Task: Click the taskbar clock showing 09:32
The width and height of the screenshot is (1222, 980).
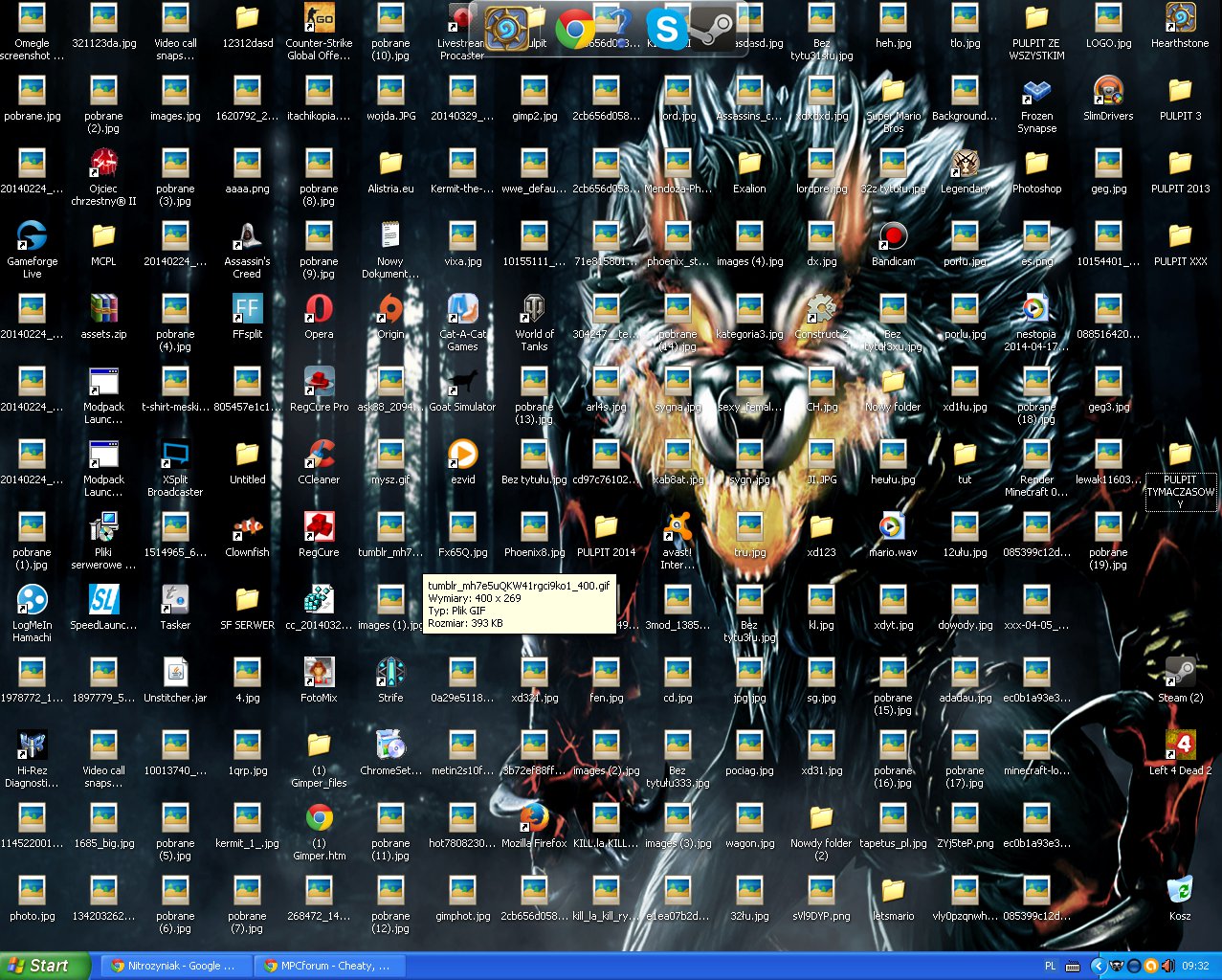Action: coord(1195,967)
